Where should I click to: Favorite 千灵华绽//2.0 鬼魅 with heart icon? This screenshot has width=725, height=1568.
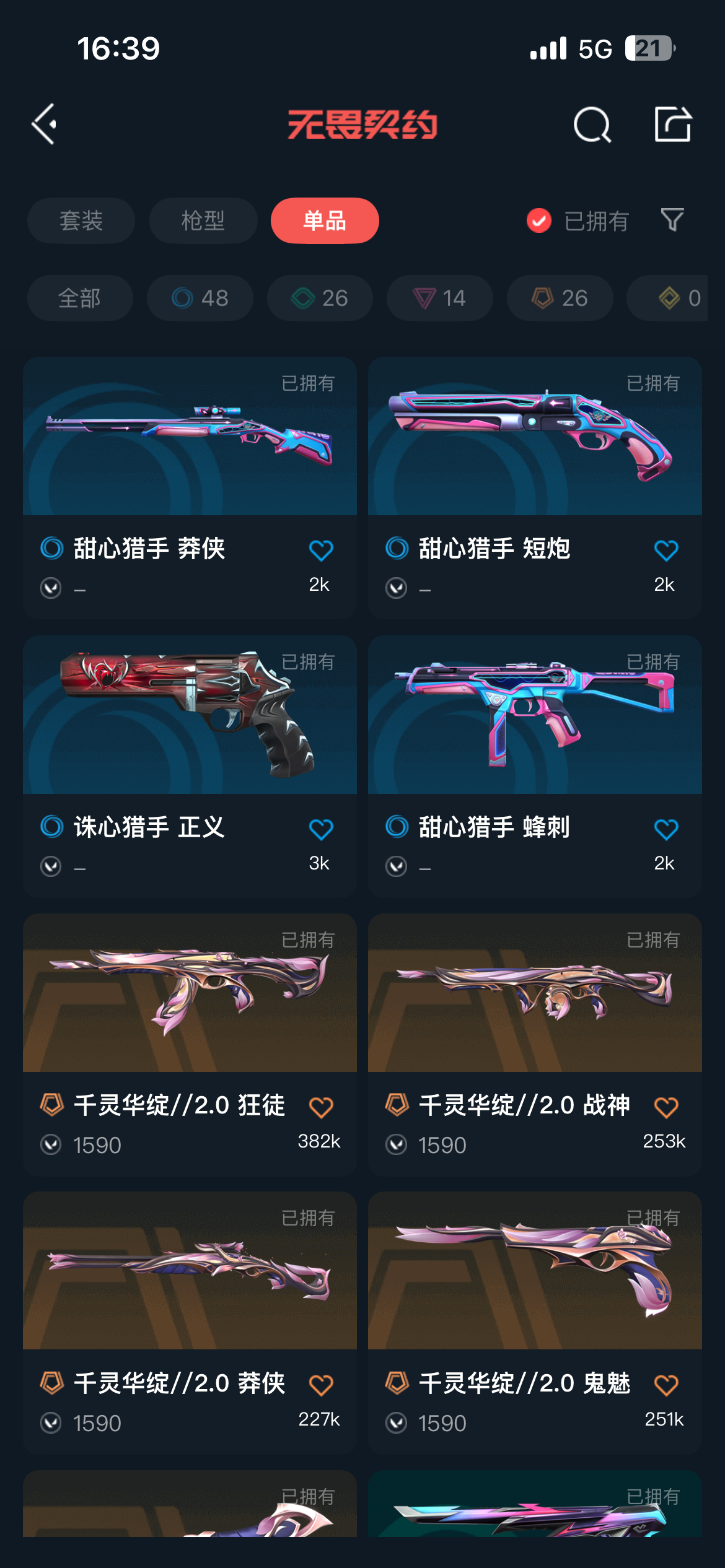[x=666, y=1385]
